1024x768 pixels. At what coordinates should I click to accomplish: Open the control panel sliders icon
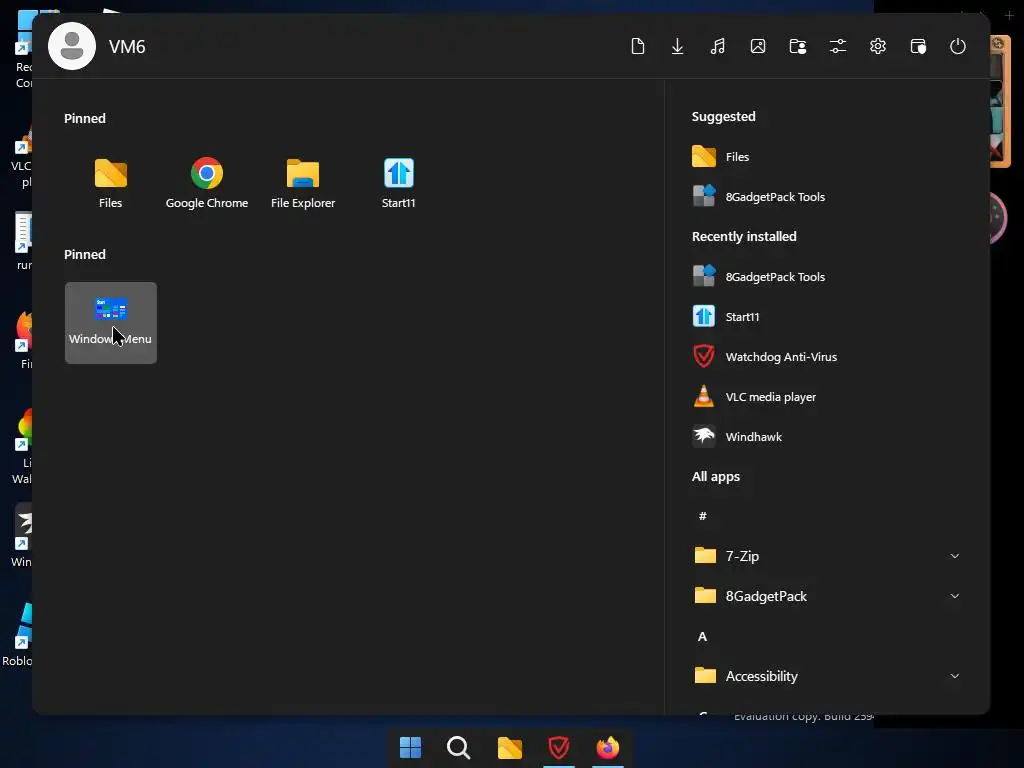click(x=838, y=46)
